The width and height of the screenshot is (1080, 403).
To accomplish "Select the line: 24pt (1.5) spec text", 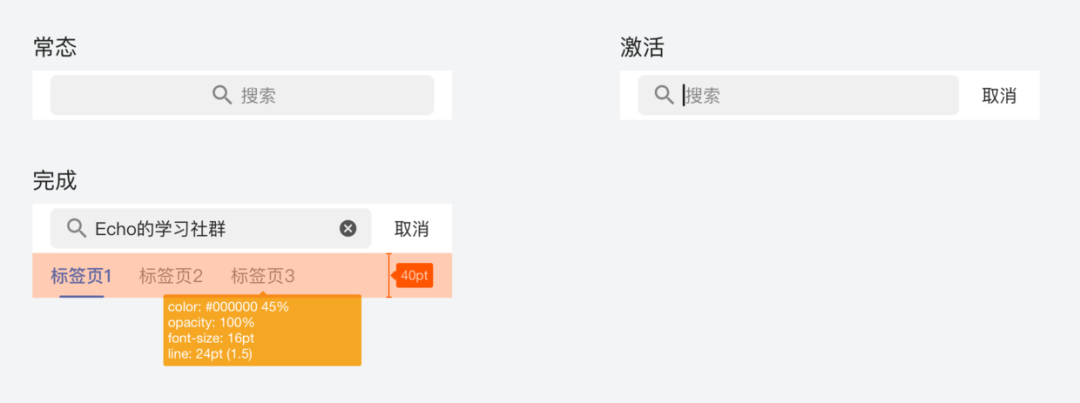I will [x=210, y=354].
